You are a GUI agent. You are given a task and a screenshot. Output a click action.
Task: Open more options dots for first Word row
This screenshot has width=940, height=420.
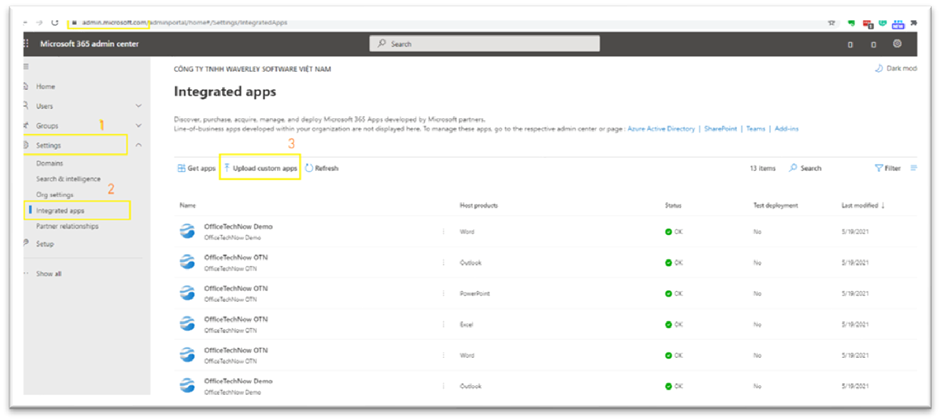(444, 231)
